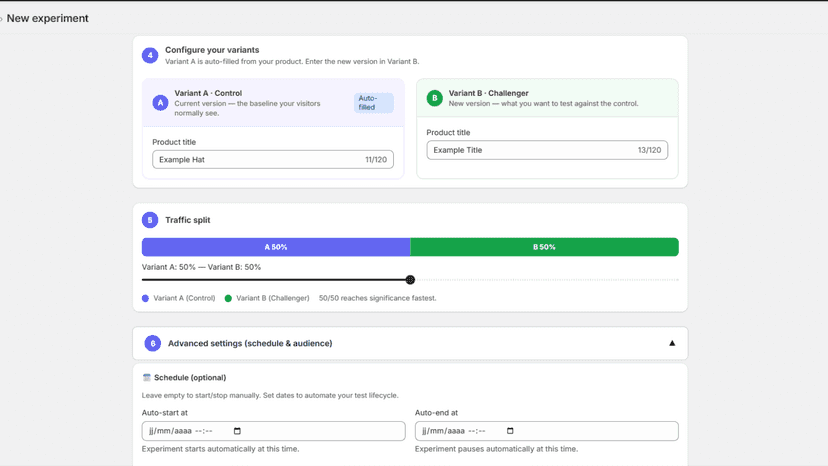The height and width of the screenshot is (466, 828).
Task: Click the 50/50 reaches significance fastest note
Action: (x=378, y=298)
